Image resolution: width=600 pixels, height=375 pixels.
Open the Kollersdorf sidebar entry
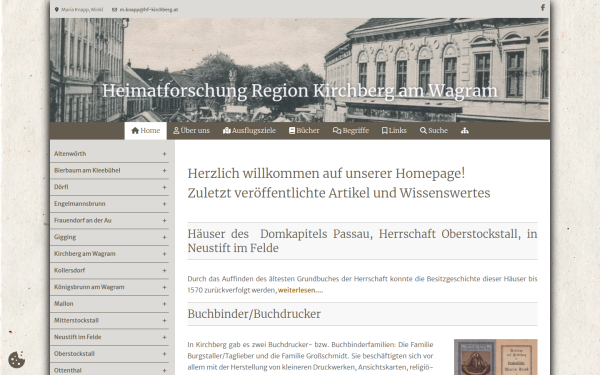point(70,271)
